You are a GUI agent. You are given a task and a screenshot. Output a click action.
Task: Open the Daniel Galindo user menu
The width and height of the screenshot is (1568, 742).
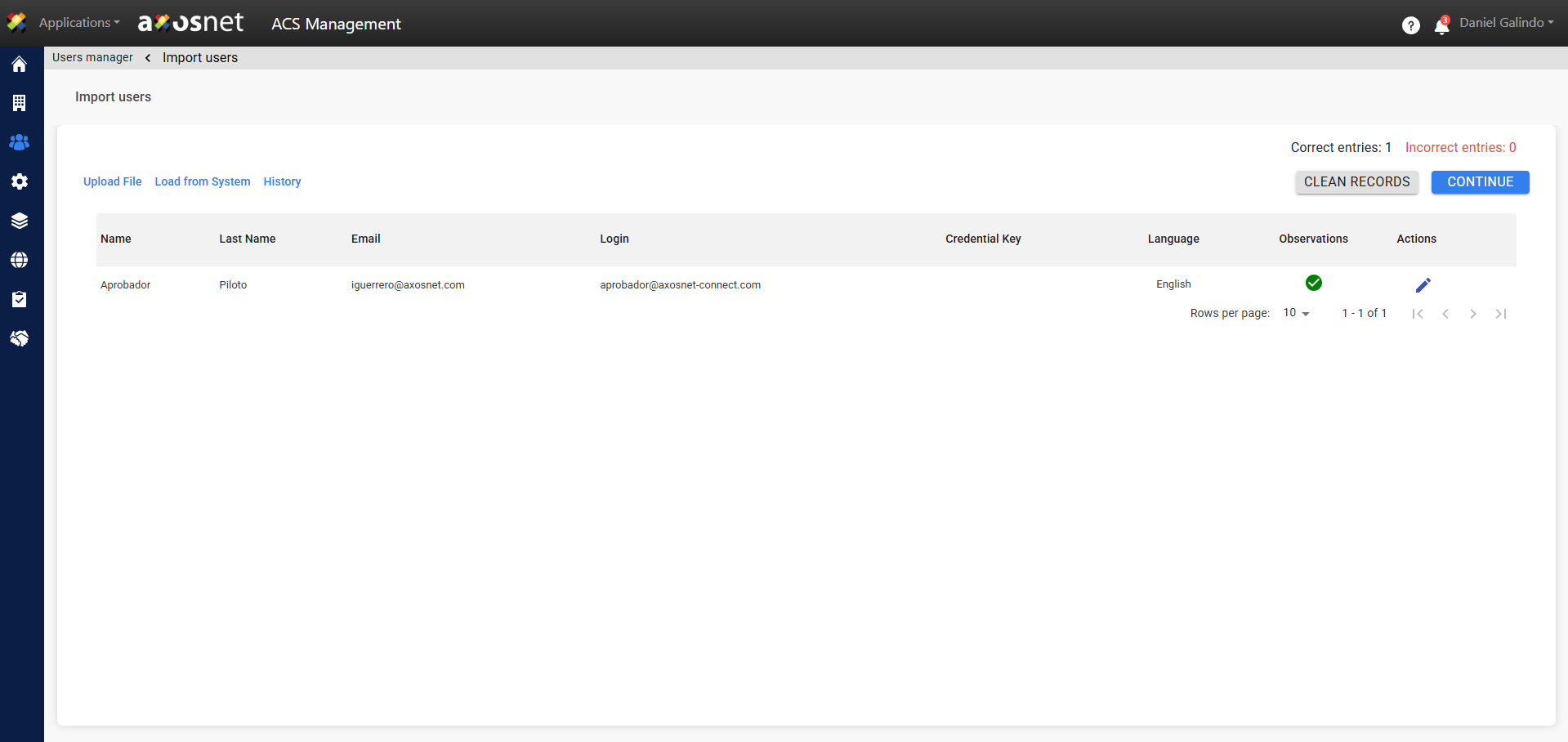pos(1506,23)
